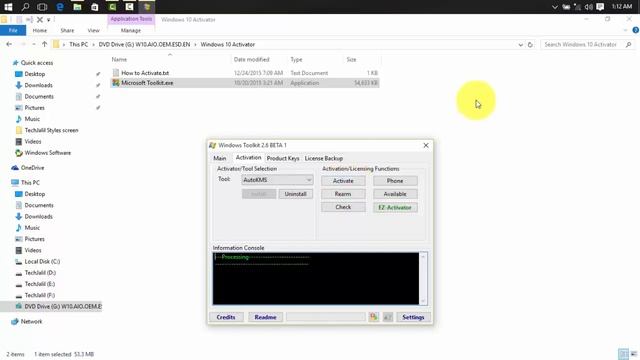The image size is (640, 360).
Task: Open TechJalil Styles screen folder
Action: [x=51, y=130]
